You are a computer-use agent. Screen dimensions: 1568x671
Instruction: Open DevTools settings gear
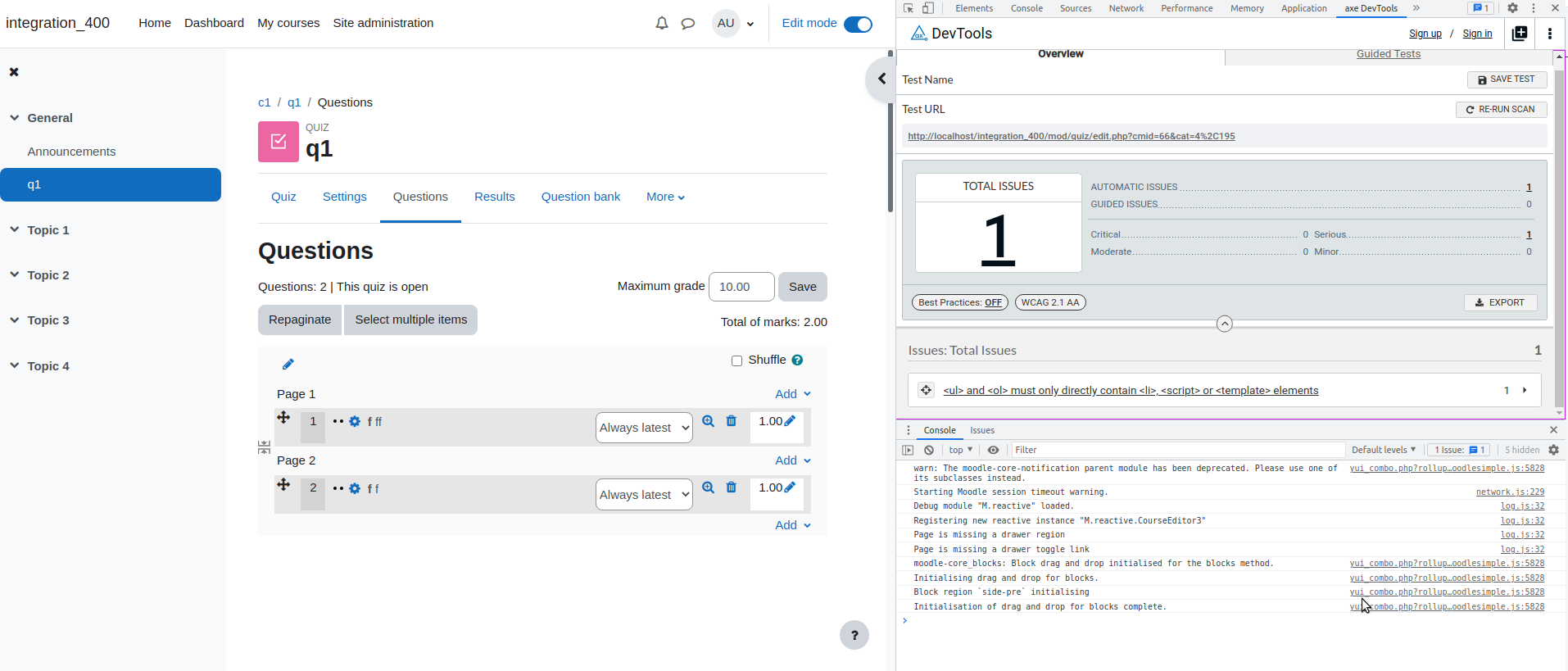pos(1513,8)
